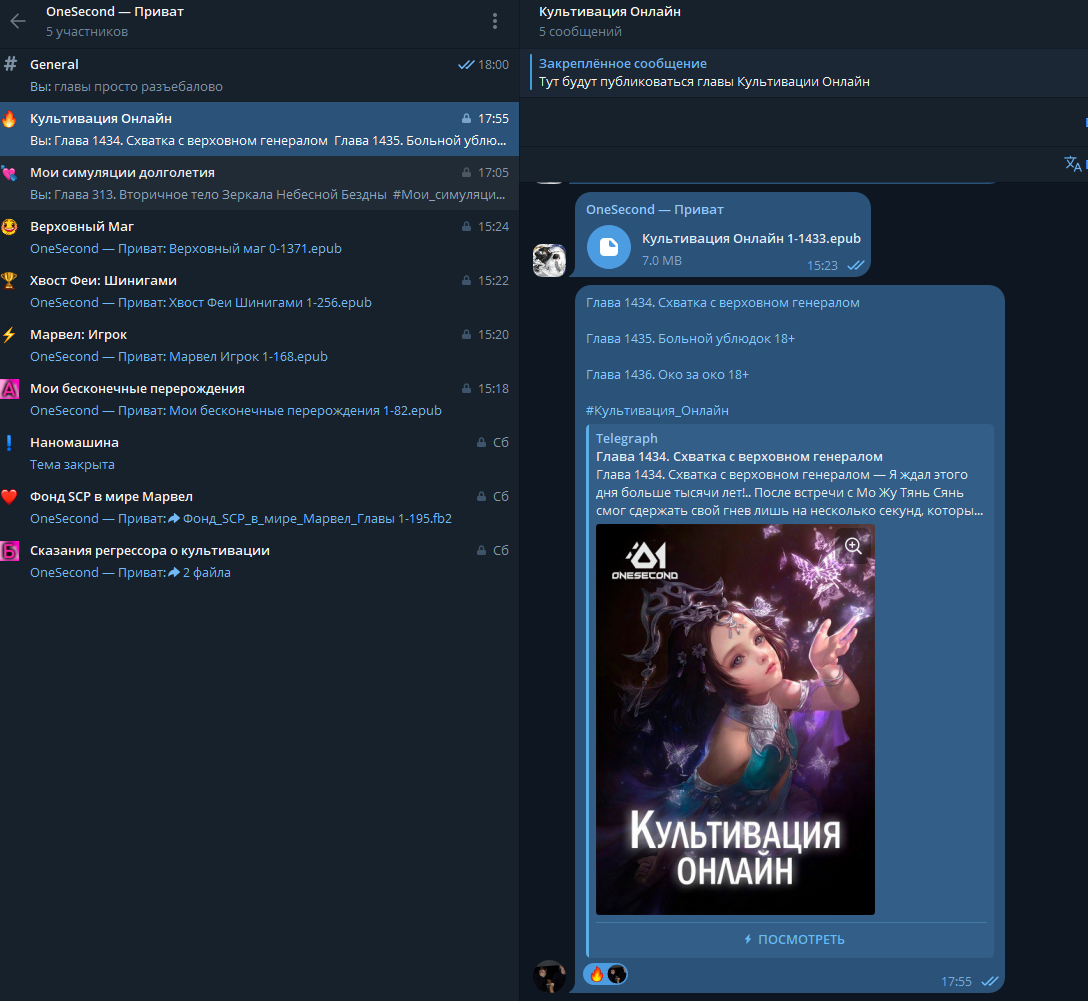Open the avatar beside the chapter post
Viewport: 1088px width, 1001px height.
point(550,977)
